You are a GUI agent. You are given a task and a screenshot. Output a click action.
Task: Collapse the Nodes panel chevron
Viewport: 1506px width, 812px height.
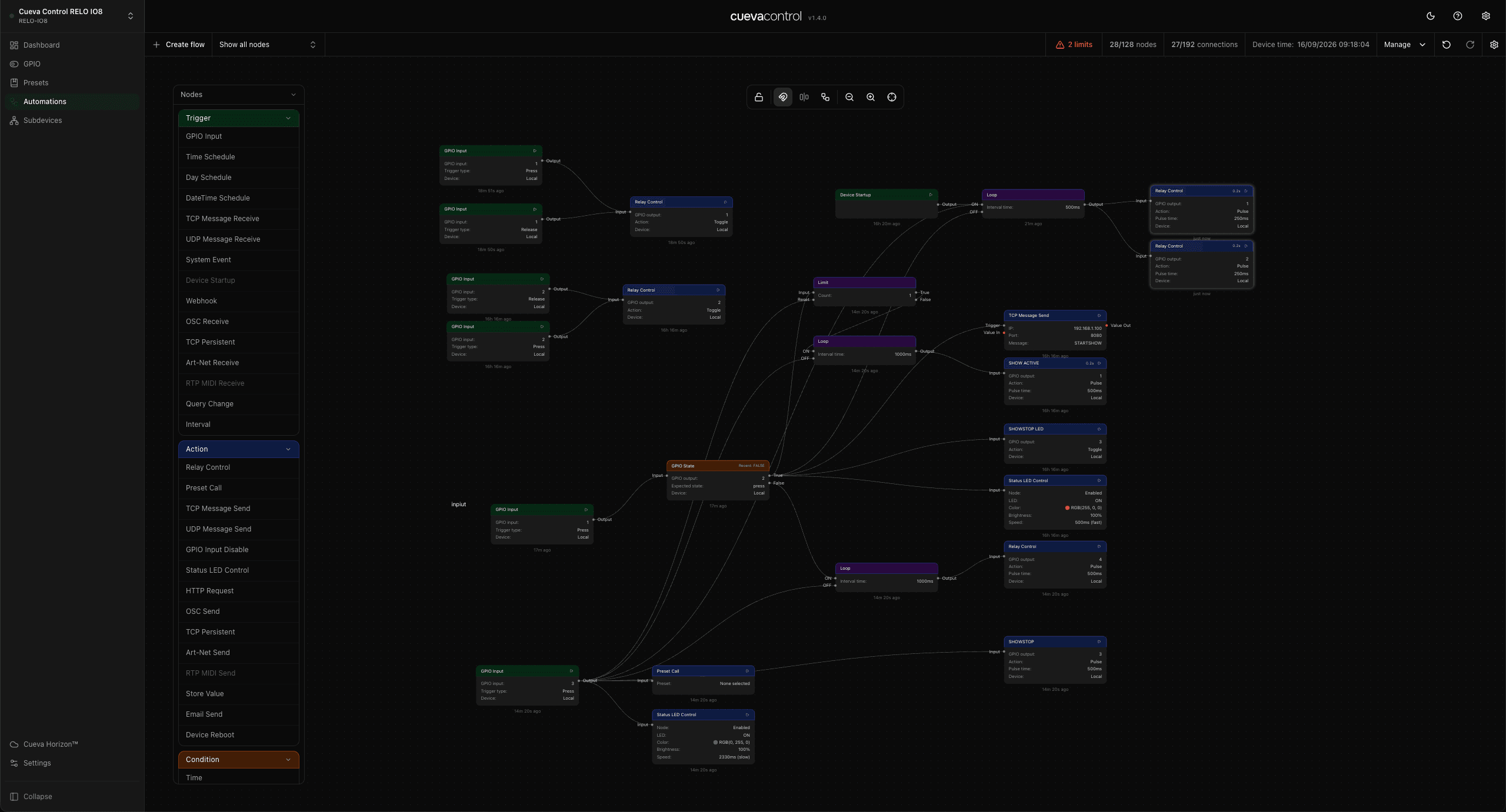tap(294, 95)
